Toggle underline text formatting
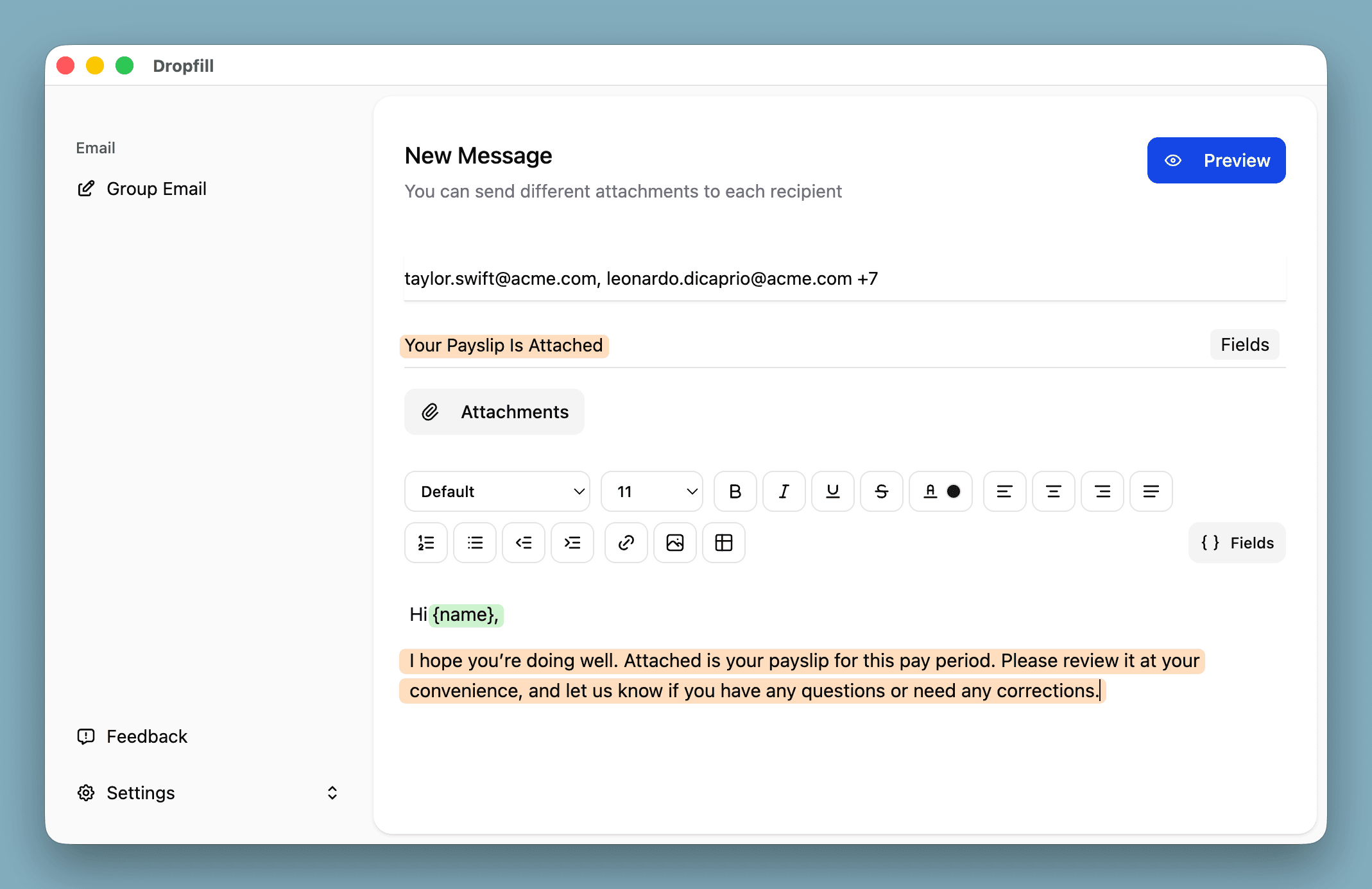The image size is (1372, 889). [832, 491]
